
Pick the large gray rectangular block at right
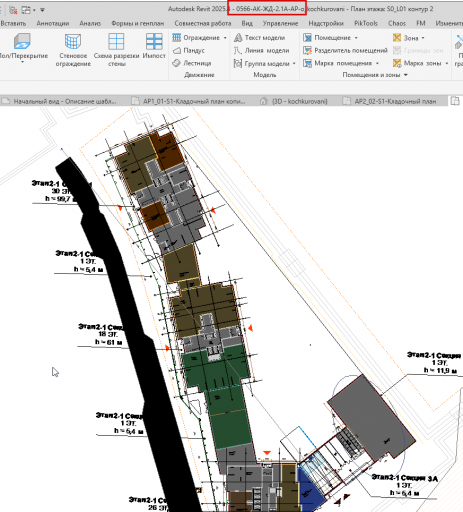[x=373, y=417]
